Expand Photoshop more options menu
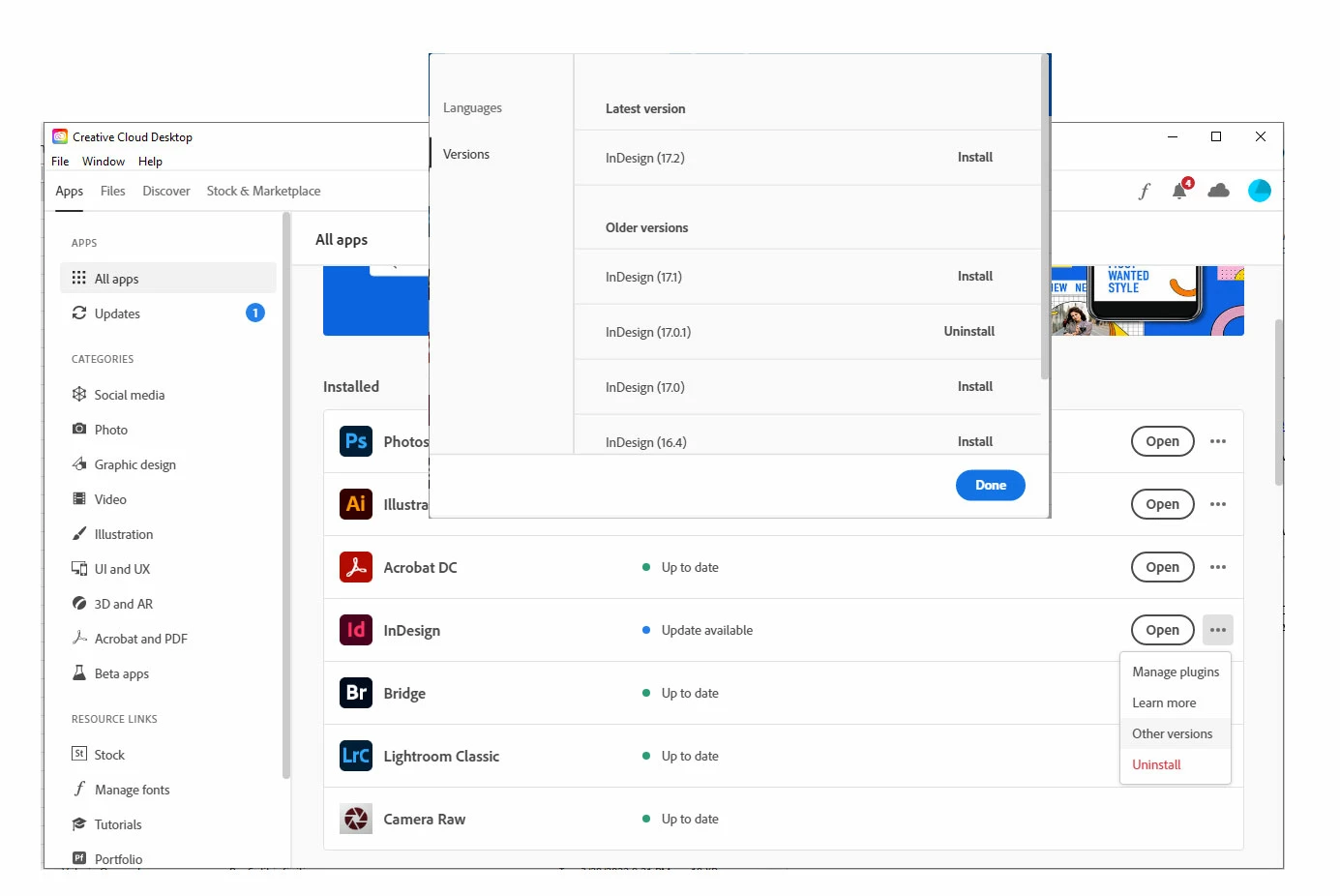 1218,441
